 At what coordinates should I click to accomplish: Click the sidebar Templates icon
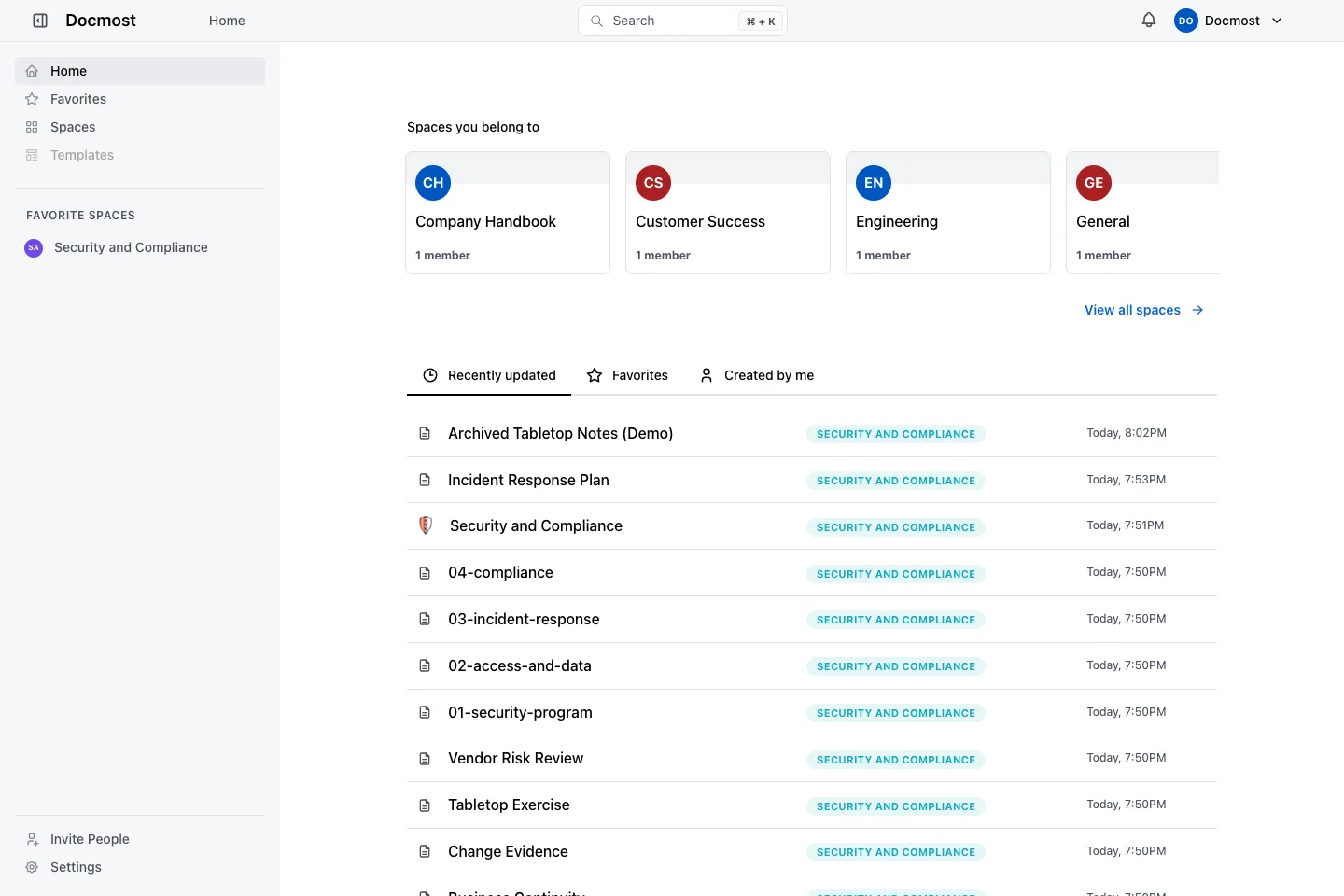[x=32, y=155]
